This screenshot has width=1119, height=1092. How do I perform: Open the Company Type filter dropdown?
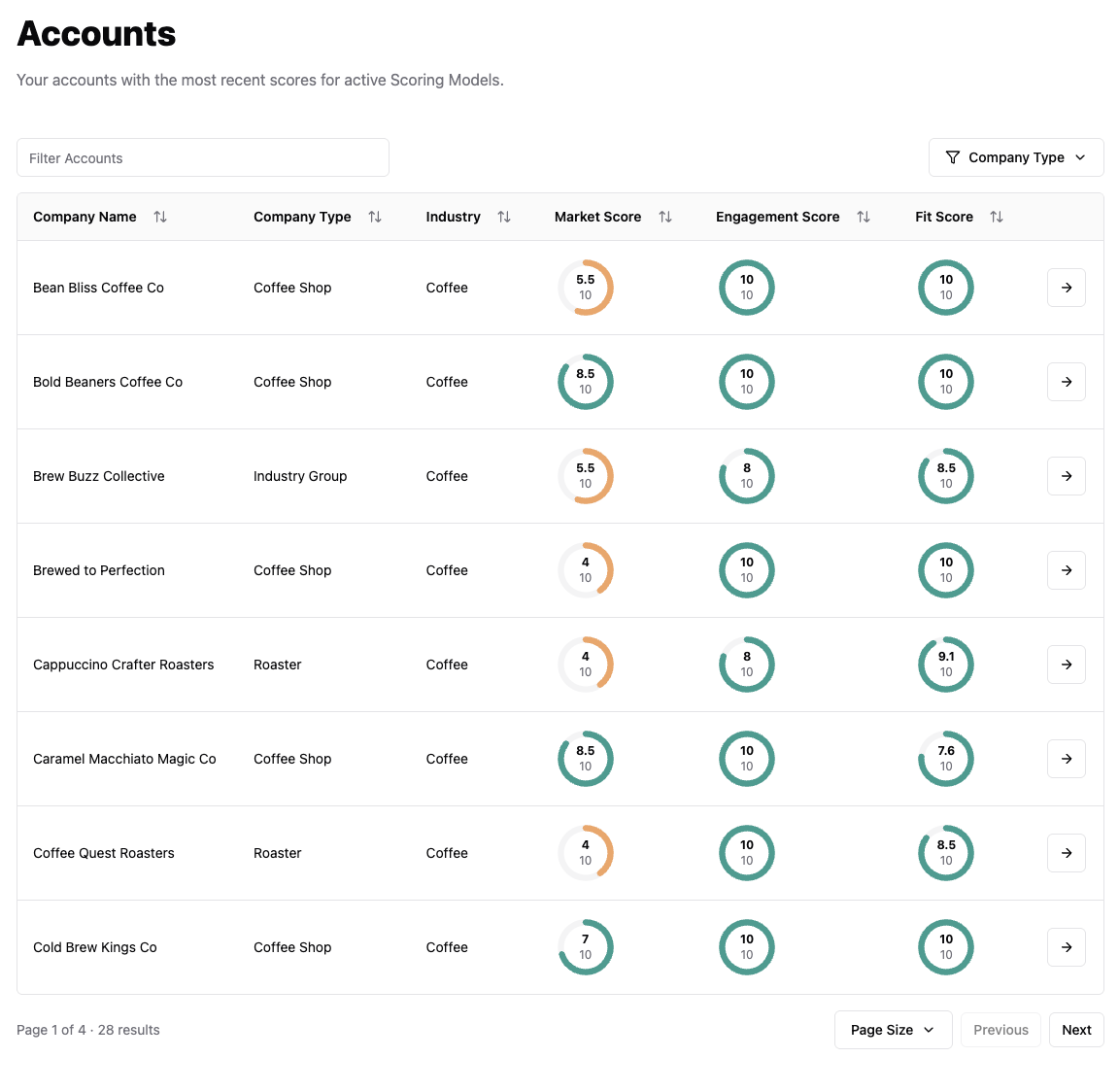1015,157
